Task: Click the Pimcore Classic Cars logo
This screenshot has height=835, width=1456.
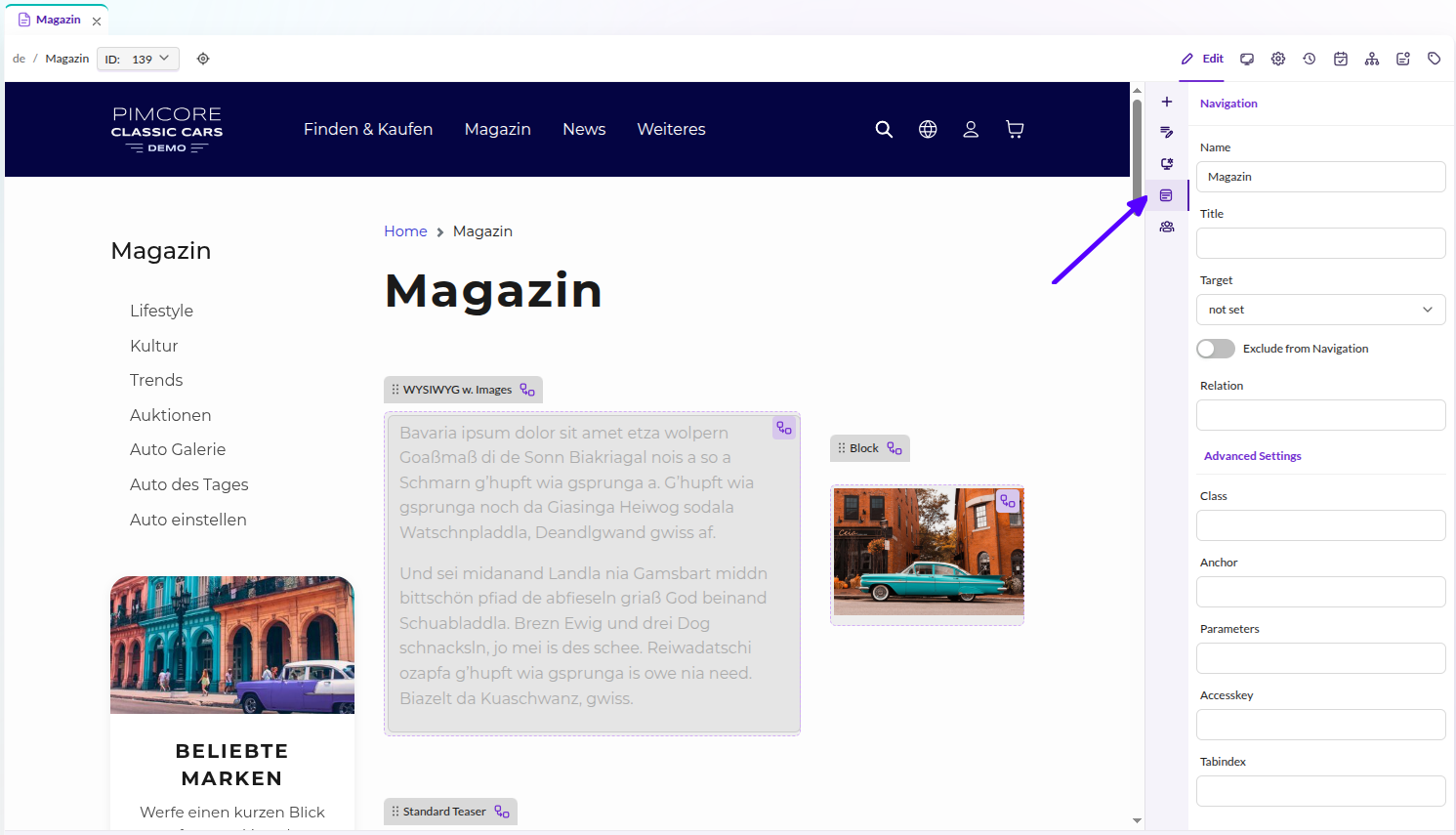Action: [x=167, y=129]
